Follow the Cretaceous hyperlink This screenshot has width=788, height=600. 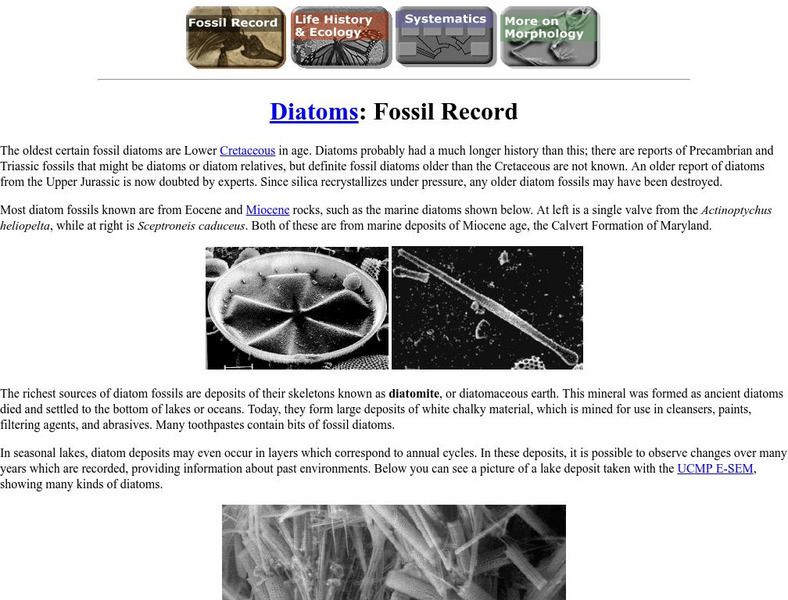[247, 150]
